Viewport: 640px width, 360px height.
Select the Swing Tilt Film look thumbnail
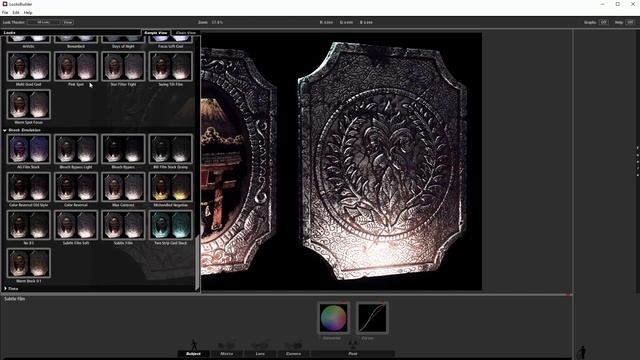[x=171, y=66]
